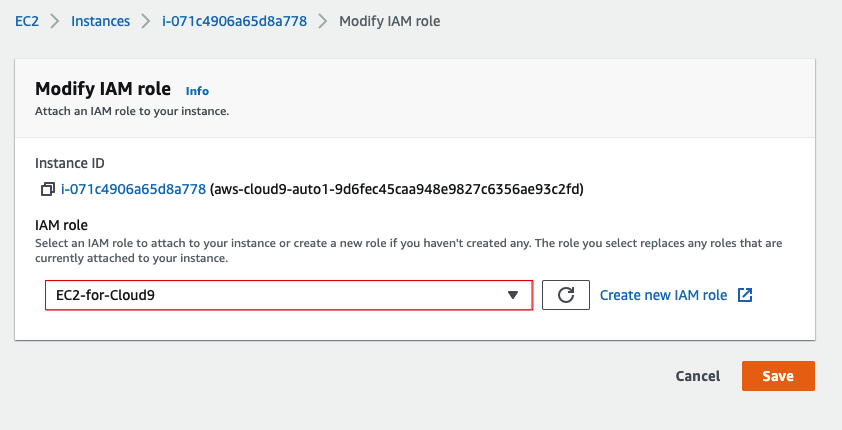Click the chevron after EC2 in the breadcrumb
Image resolution: width=842 pixels, height=430 pixels.
[55, 21]
